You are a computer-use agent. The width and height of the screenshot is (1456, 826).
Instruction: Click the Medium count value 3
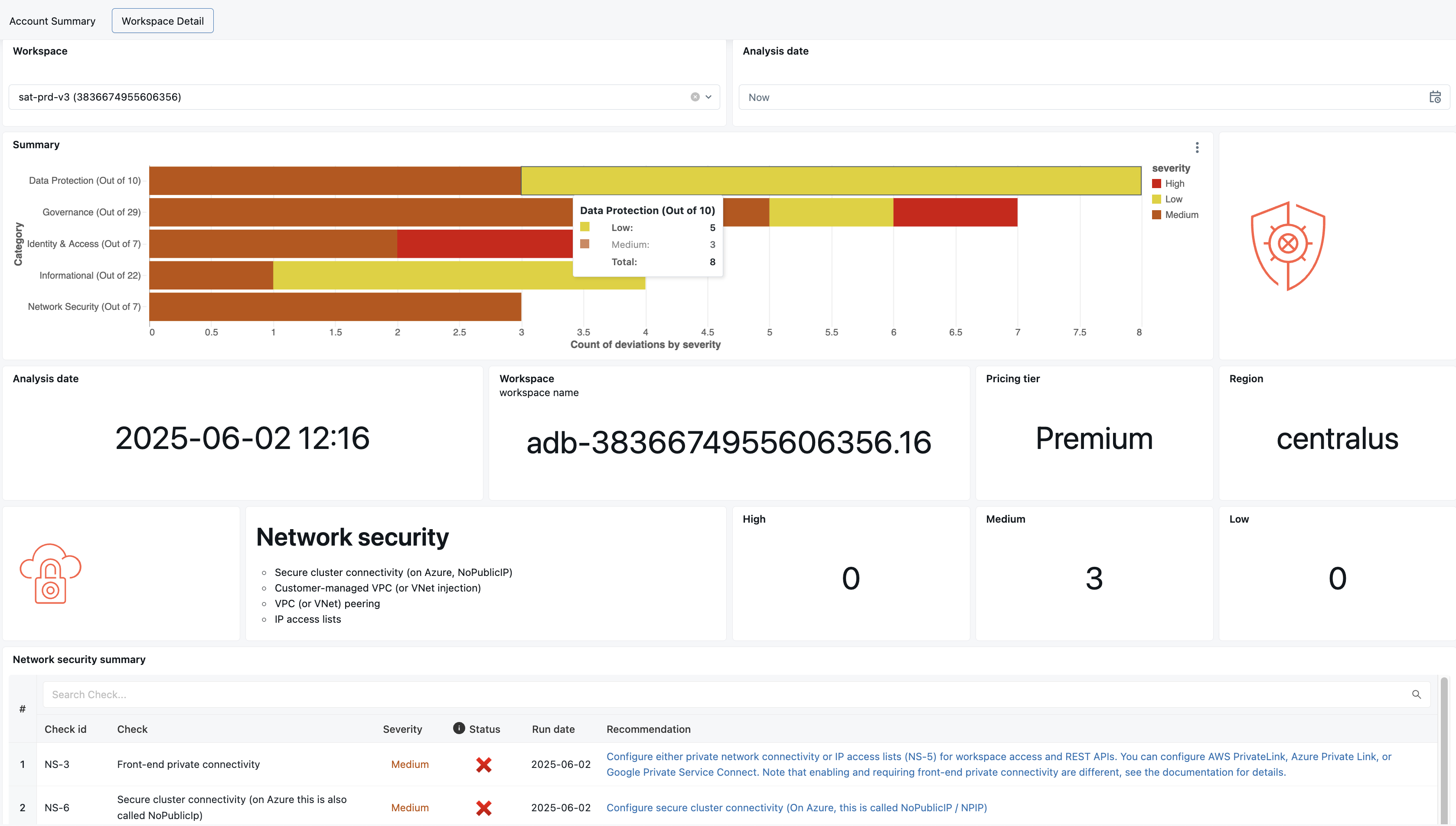click(1094, 579)
